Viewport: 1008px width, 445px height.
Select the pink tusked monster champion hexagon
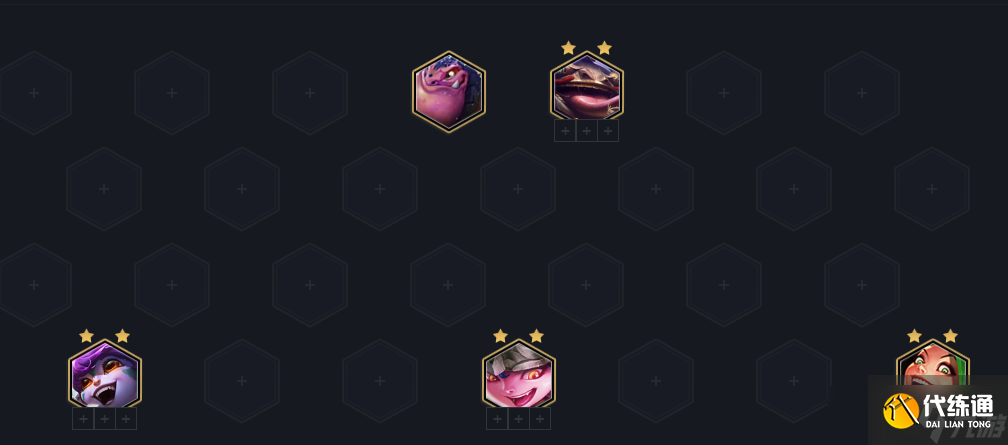[449, 92]
